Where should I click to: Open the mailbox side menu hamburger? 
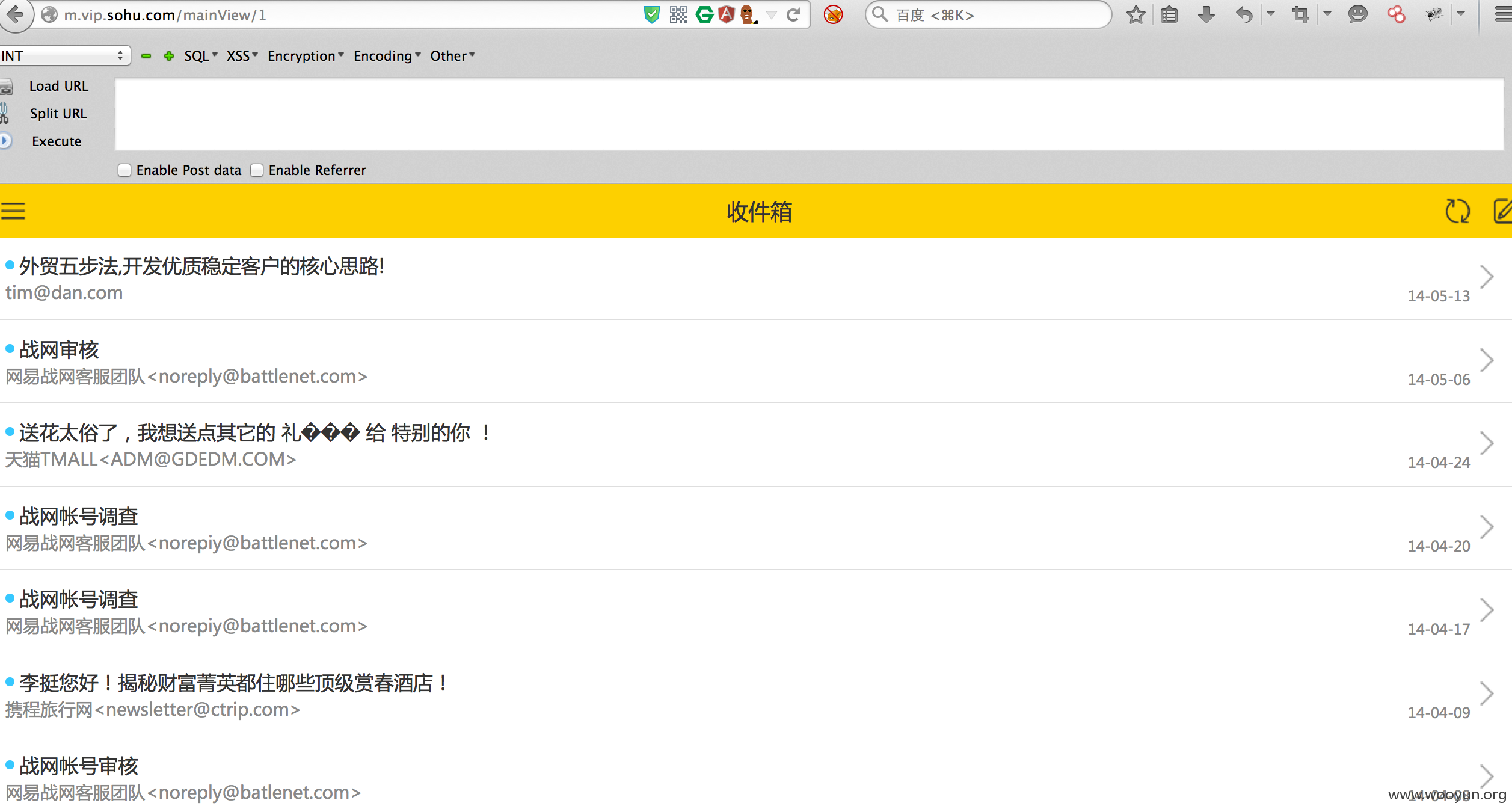click(13, 211)
